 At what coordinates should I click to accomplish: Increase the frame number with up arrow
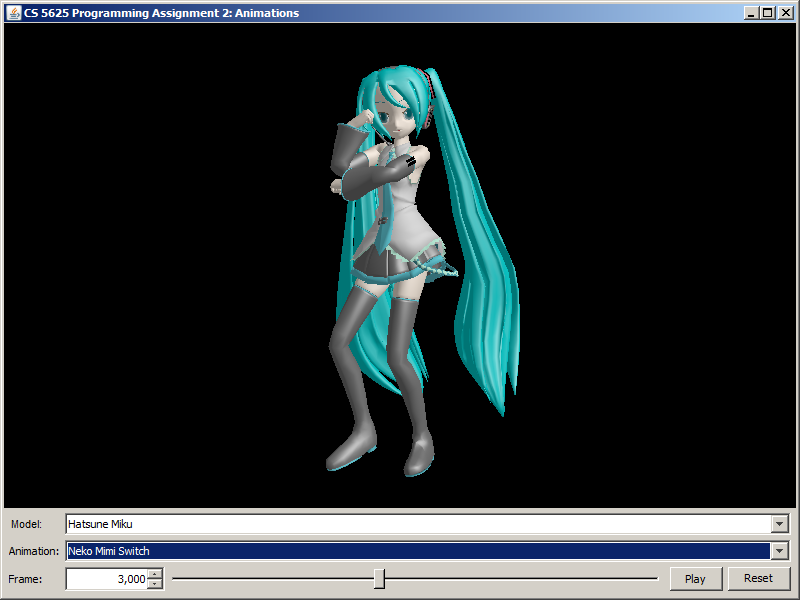tap(154, 574)
